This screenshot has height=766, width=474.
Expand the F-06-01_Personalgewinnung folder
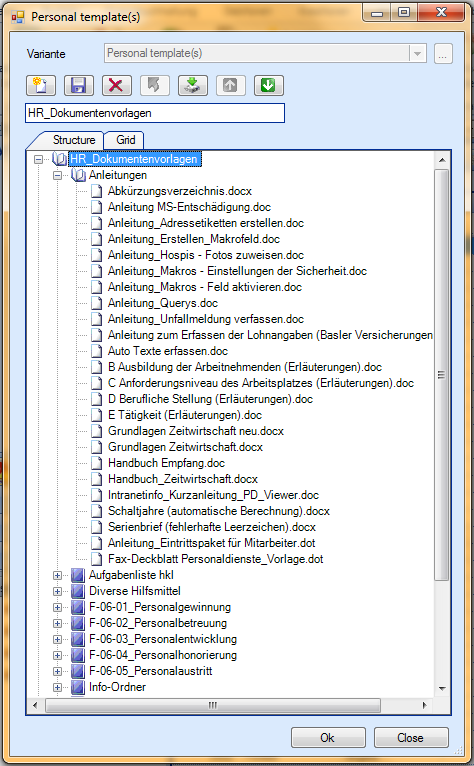point(57,608)
